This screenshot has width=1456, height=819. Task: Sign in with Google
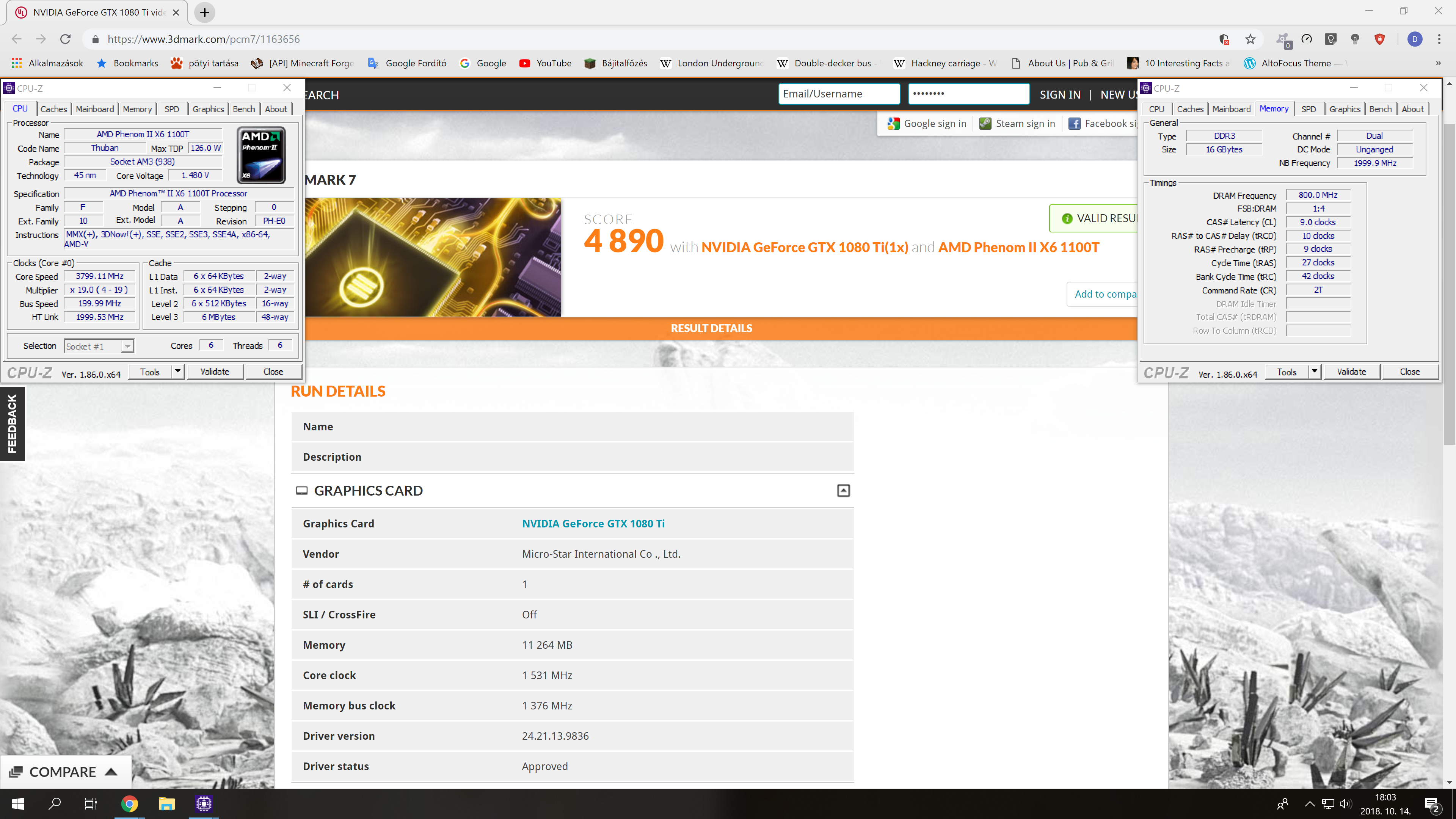pos(927,123)
